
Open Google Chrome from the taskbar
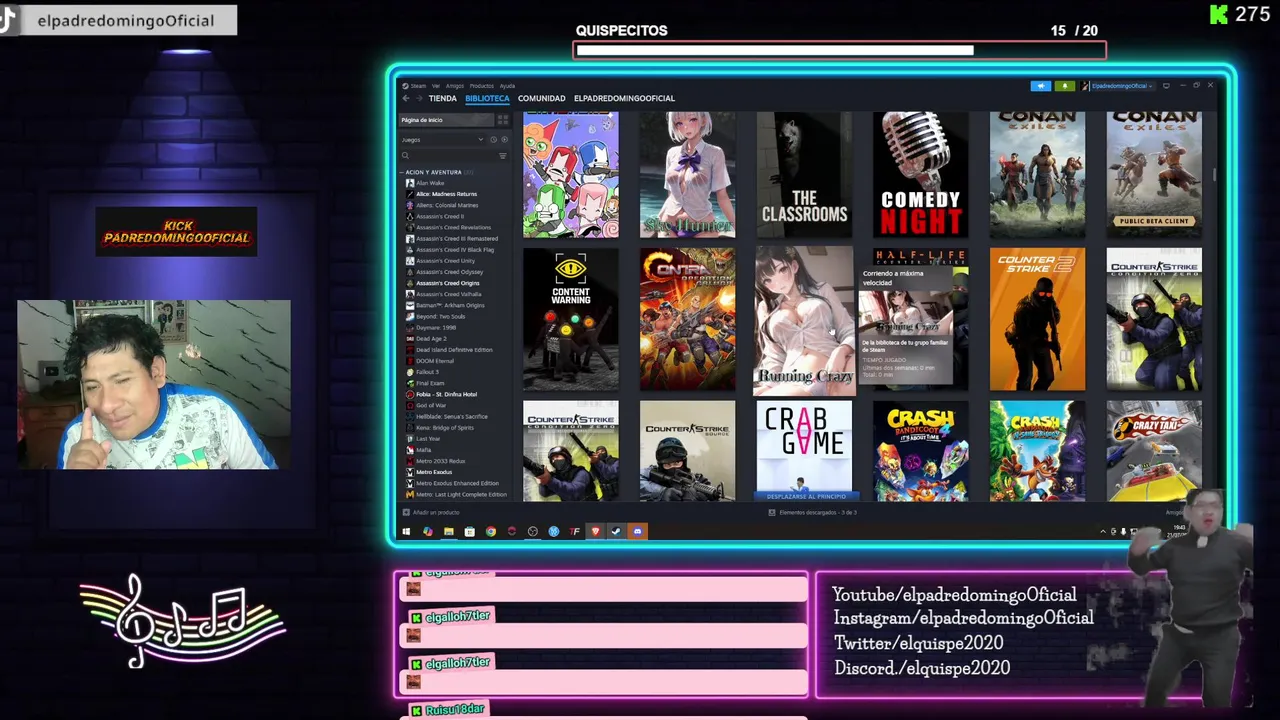tap(491, 531)
